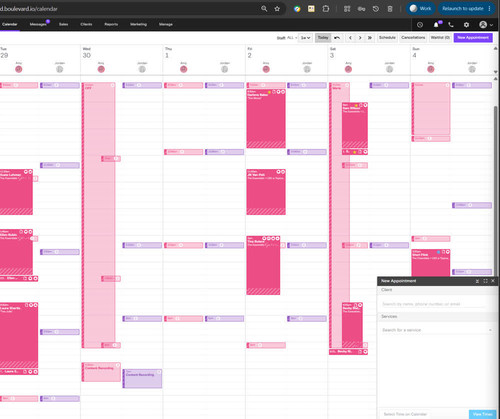Click the history clock extension icon
Screen dimensions: 500x419
click(376, 9)
